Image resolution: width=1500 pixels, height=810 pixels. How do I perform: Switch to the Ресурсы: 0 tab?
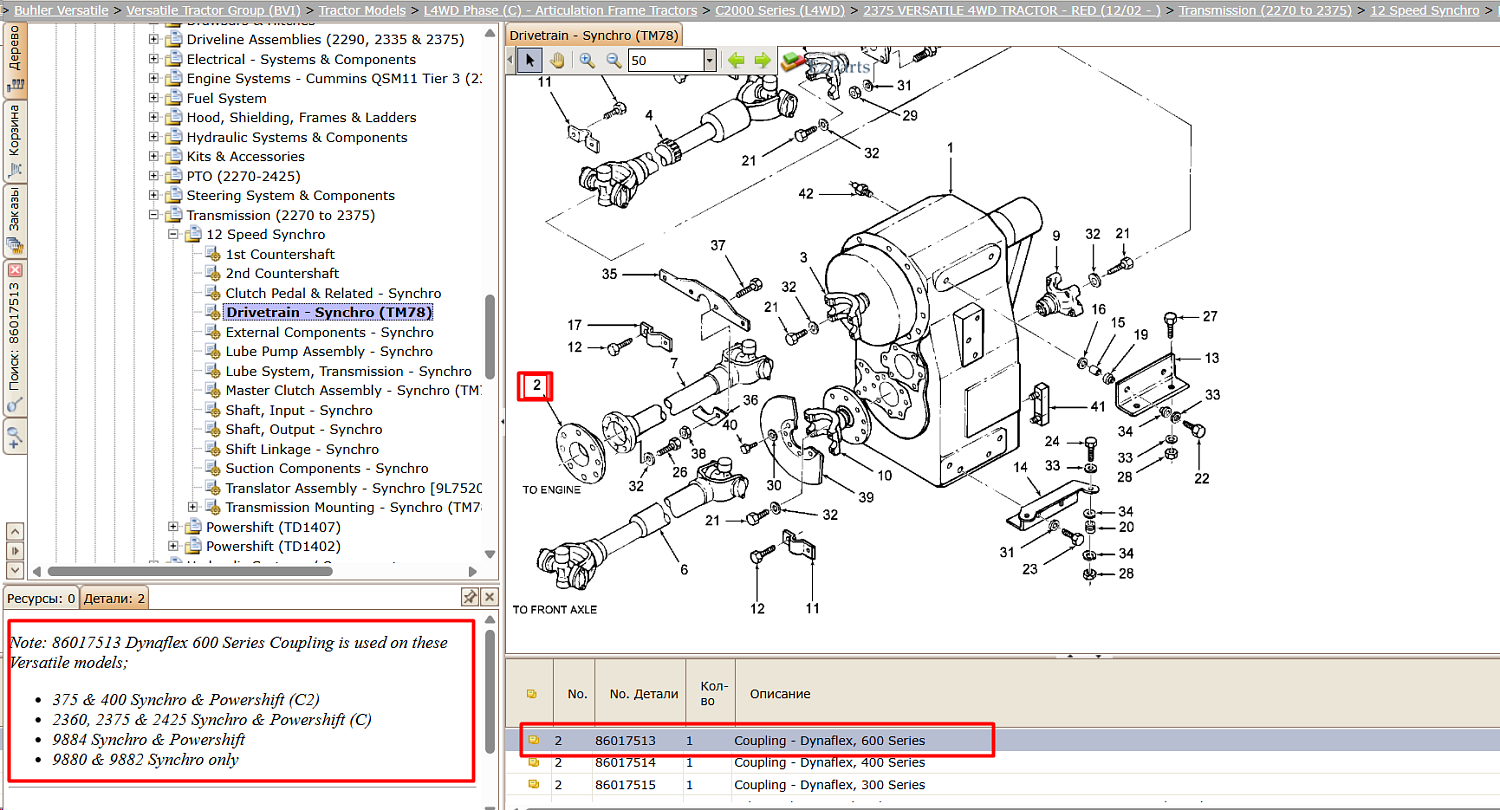click(41, 598)
